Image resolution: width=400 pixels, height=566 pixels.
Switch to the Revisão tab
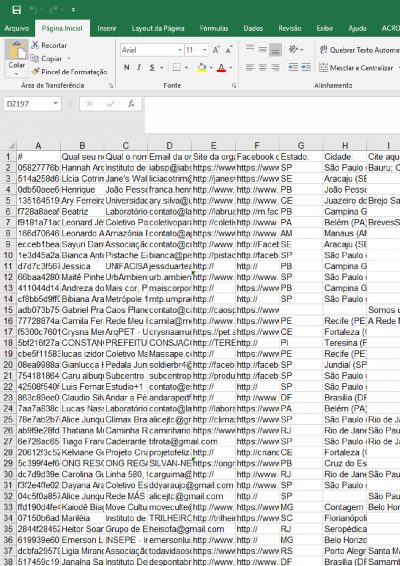[290, 28]
